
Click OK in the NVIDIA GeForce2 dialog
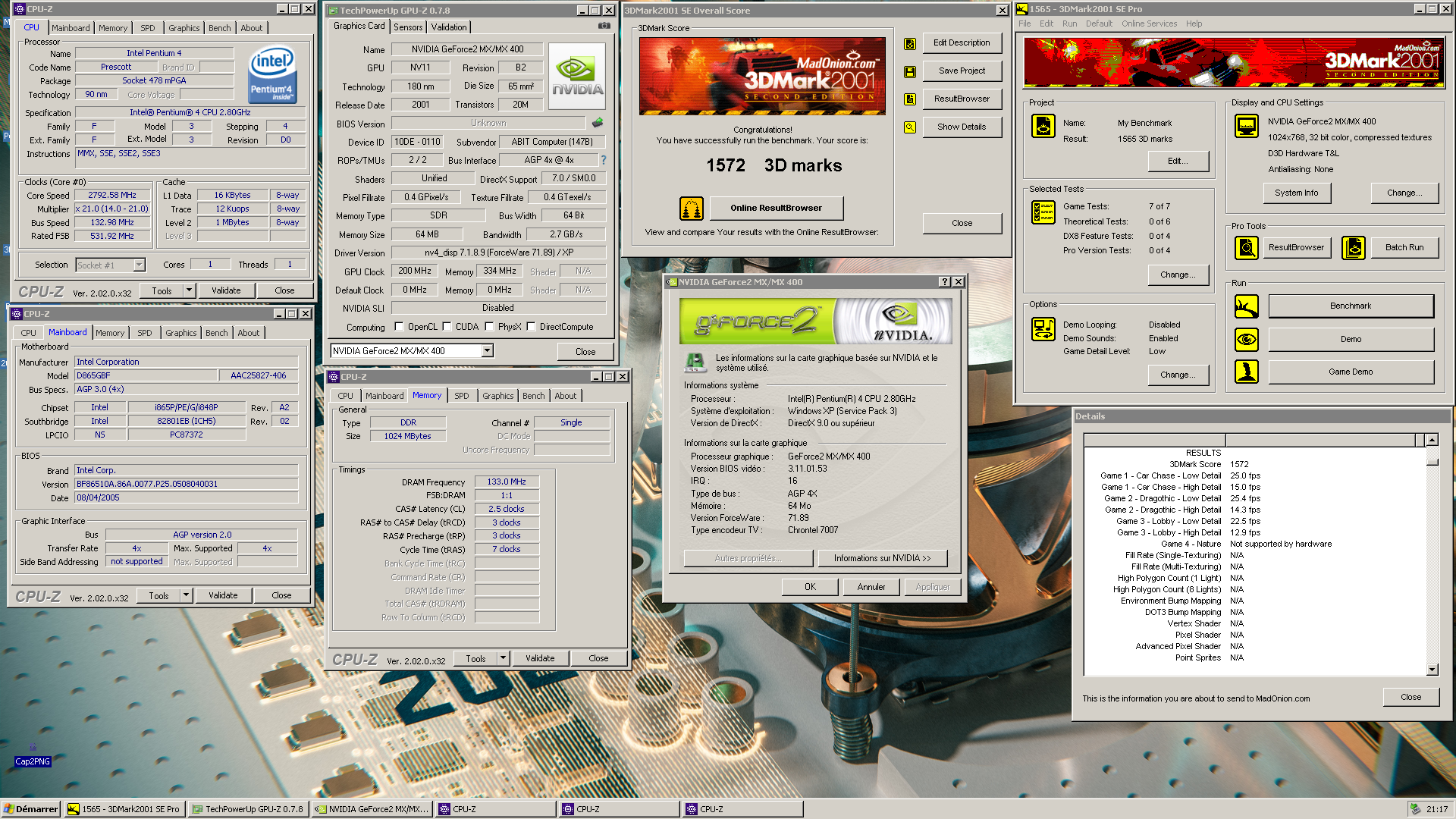coord(810,587)
